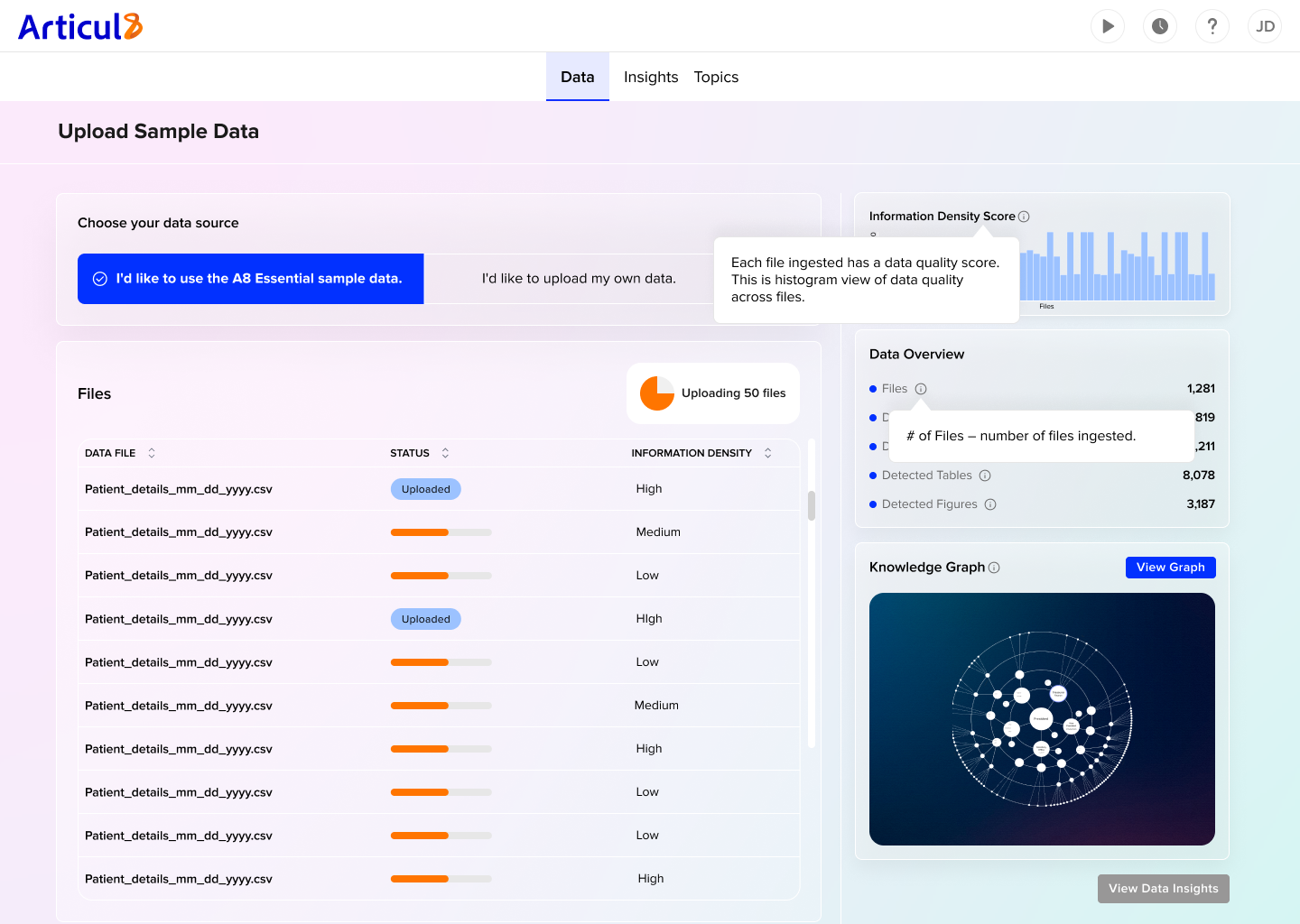Click the knowledge graph preview image
Image resolution: width=1300 pixels, height=924 pixels.
point(1042,719)
